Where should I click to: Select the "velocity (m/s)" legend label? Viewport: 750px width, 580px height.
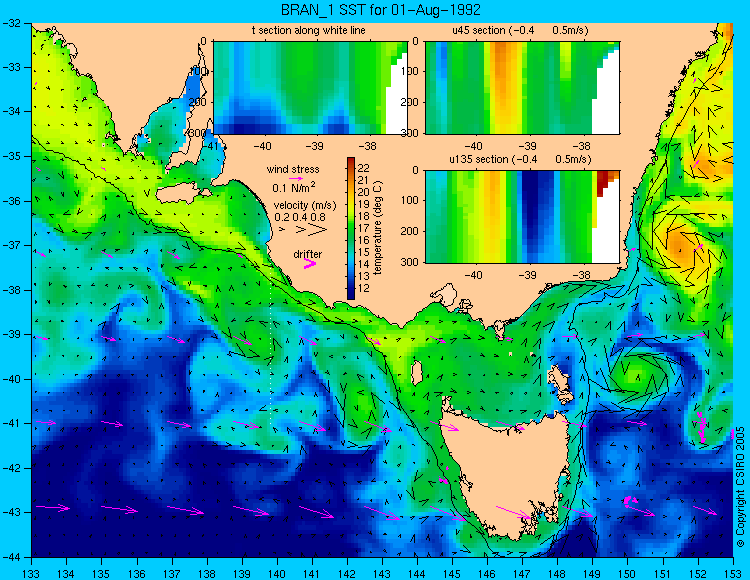click(305, 206)
